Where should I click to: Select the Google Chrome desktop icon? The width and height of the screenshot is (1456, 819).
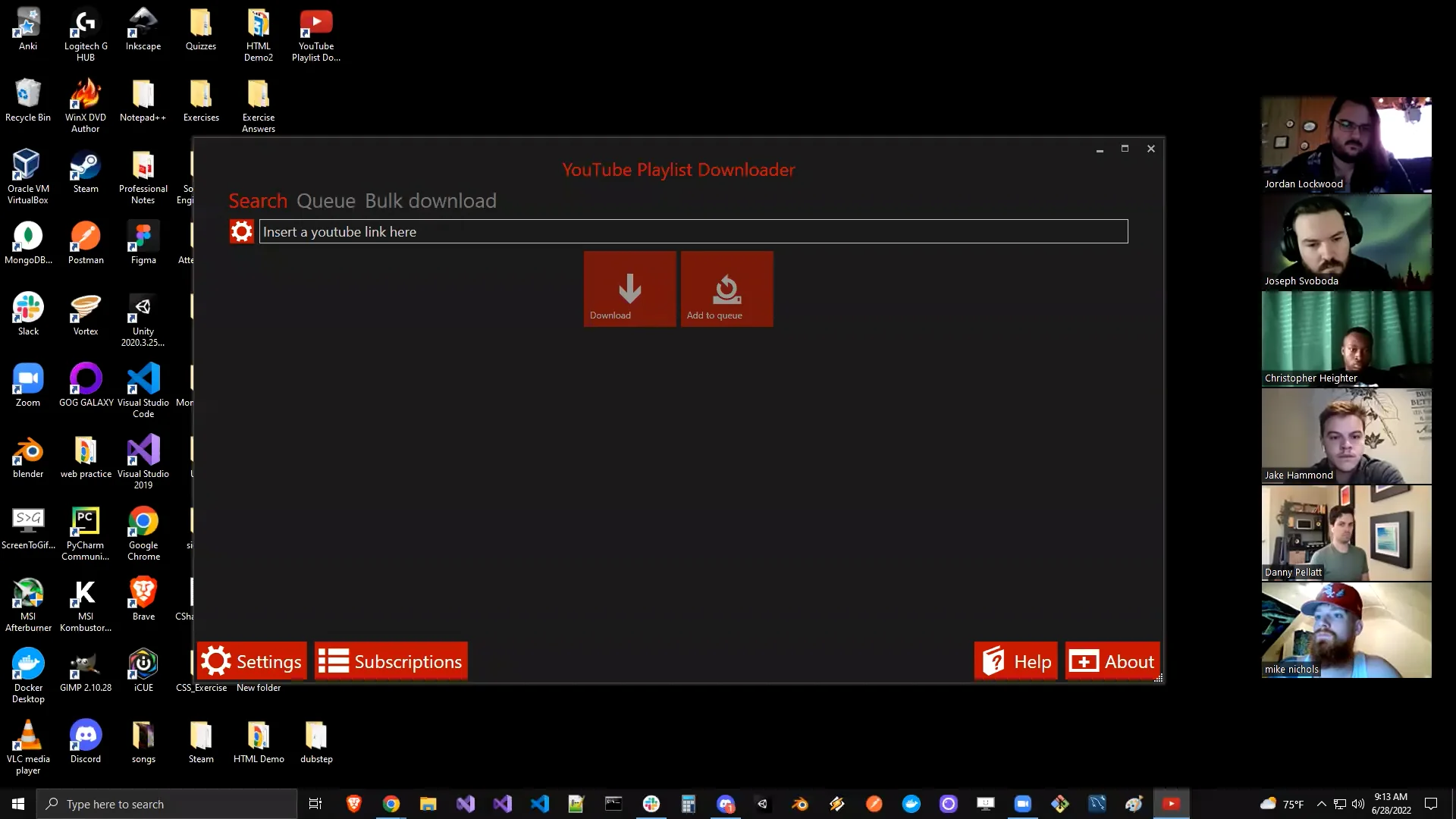point(143,534)
